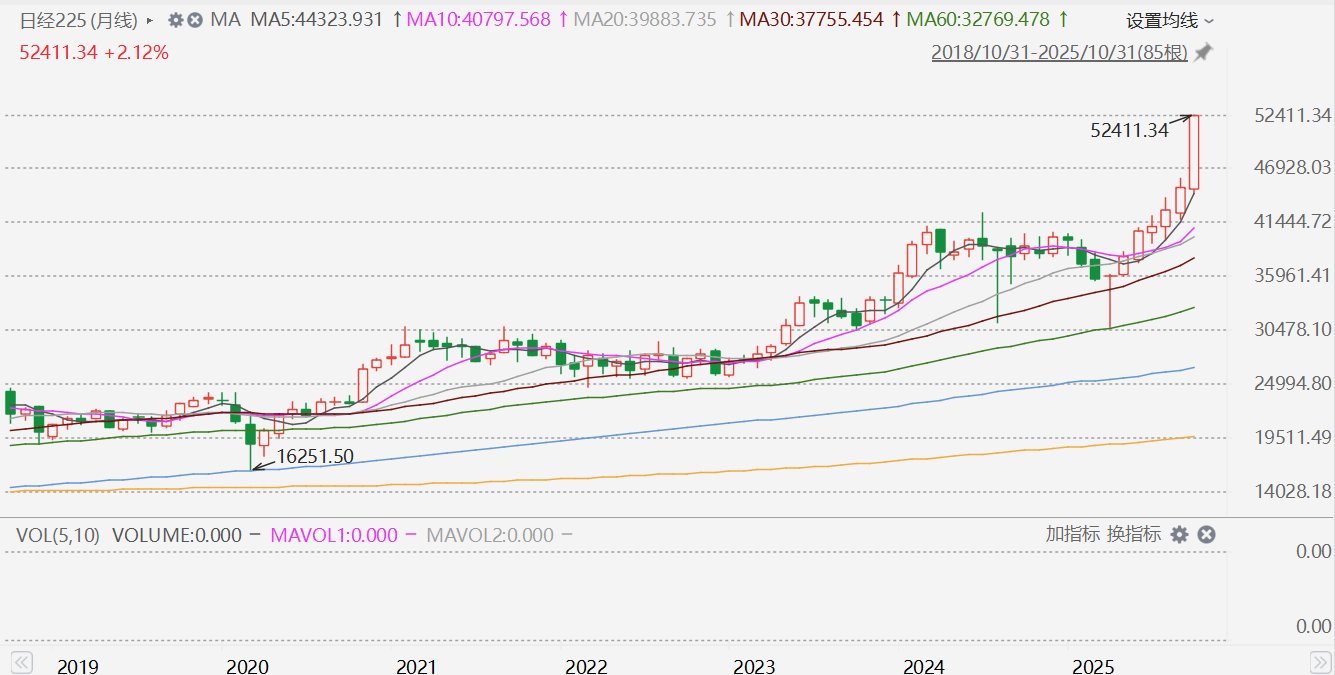The image size is (1335, 675).
Task: Click the 2020 marker on time axis
Action: [247, 666]
